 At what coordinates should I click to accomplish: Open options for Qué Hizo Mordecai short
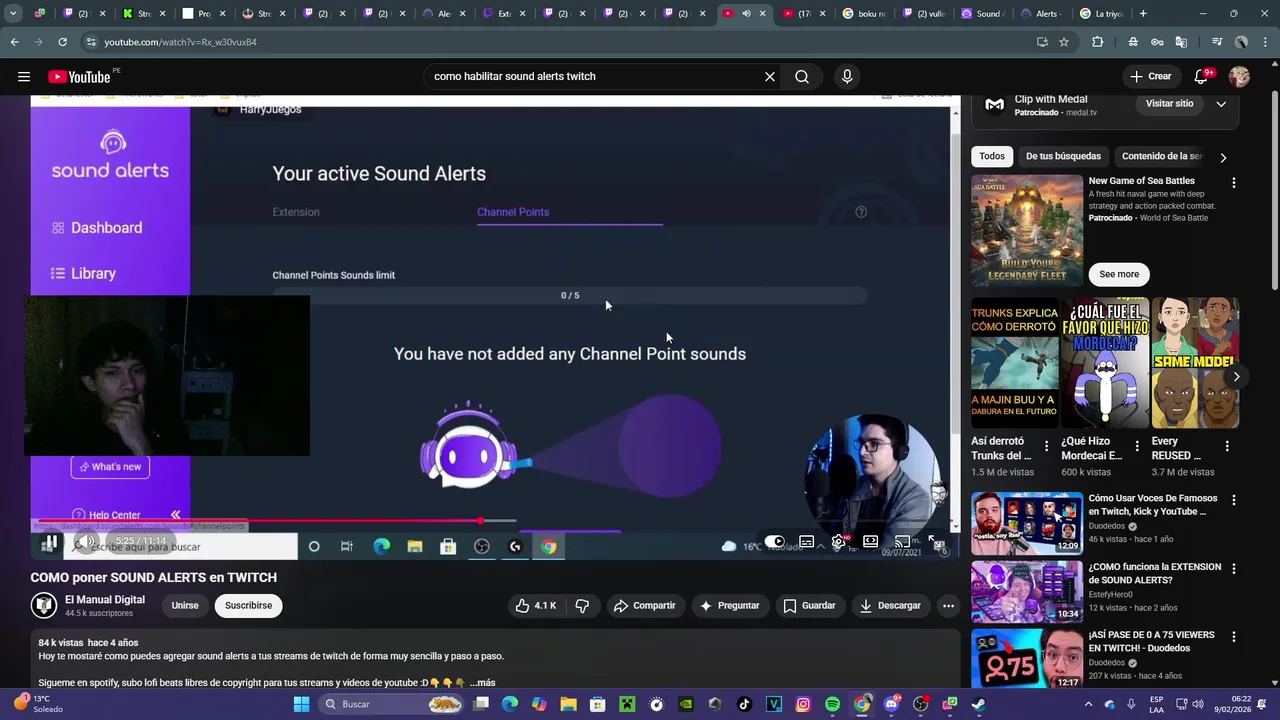pyautogui.click(x=1137, y=446)
